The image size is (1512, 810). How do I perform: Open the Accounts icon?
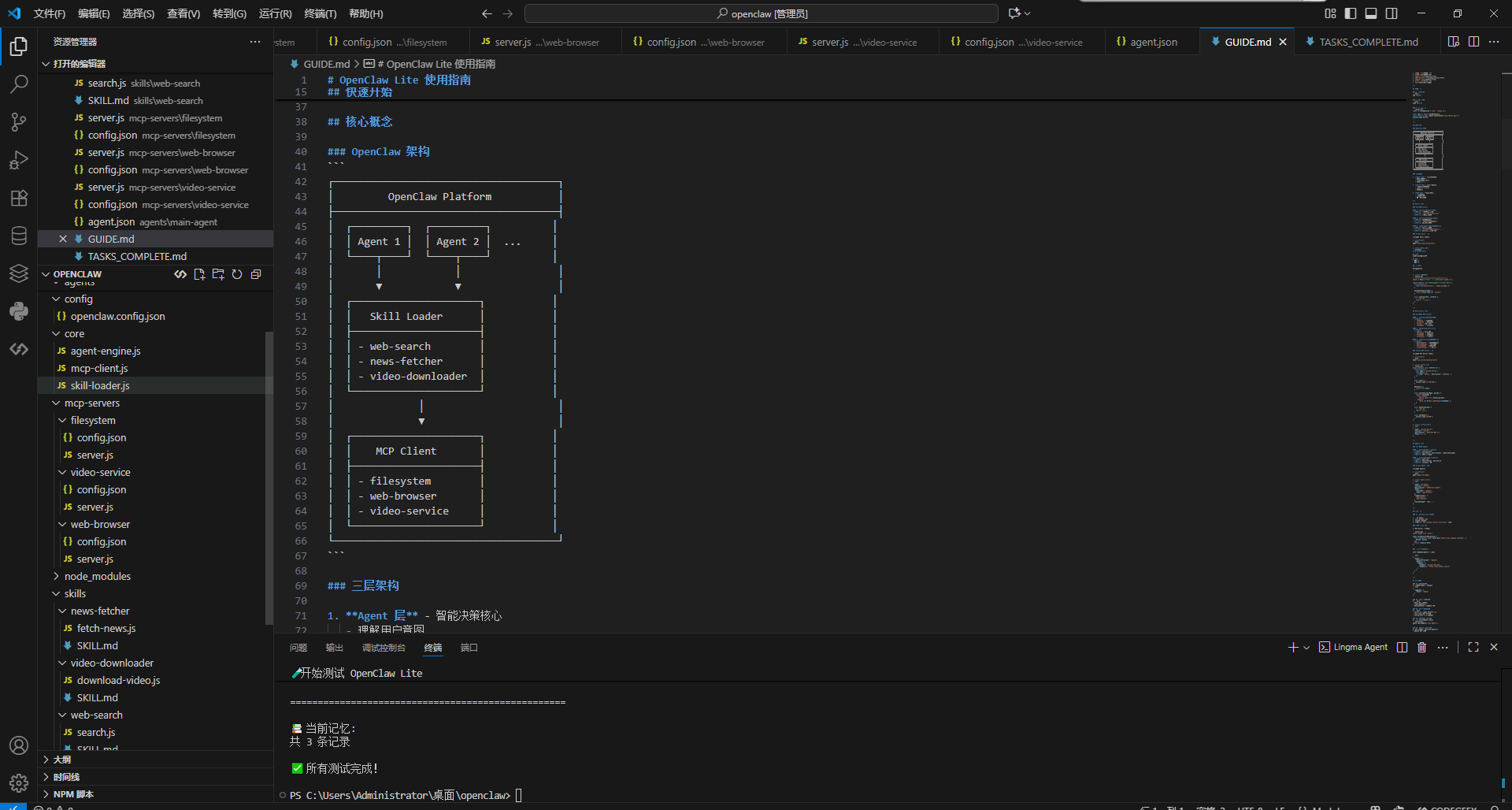pos(19,745)
